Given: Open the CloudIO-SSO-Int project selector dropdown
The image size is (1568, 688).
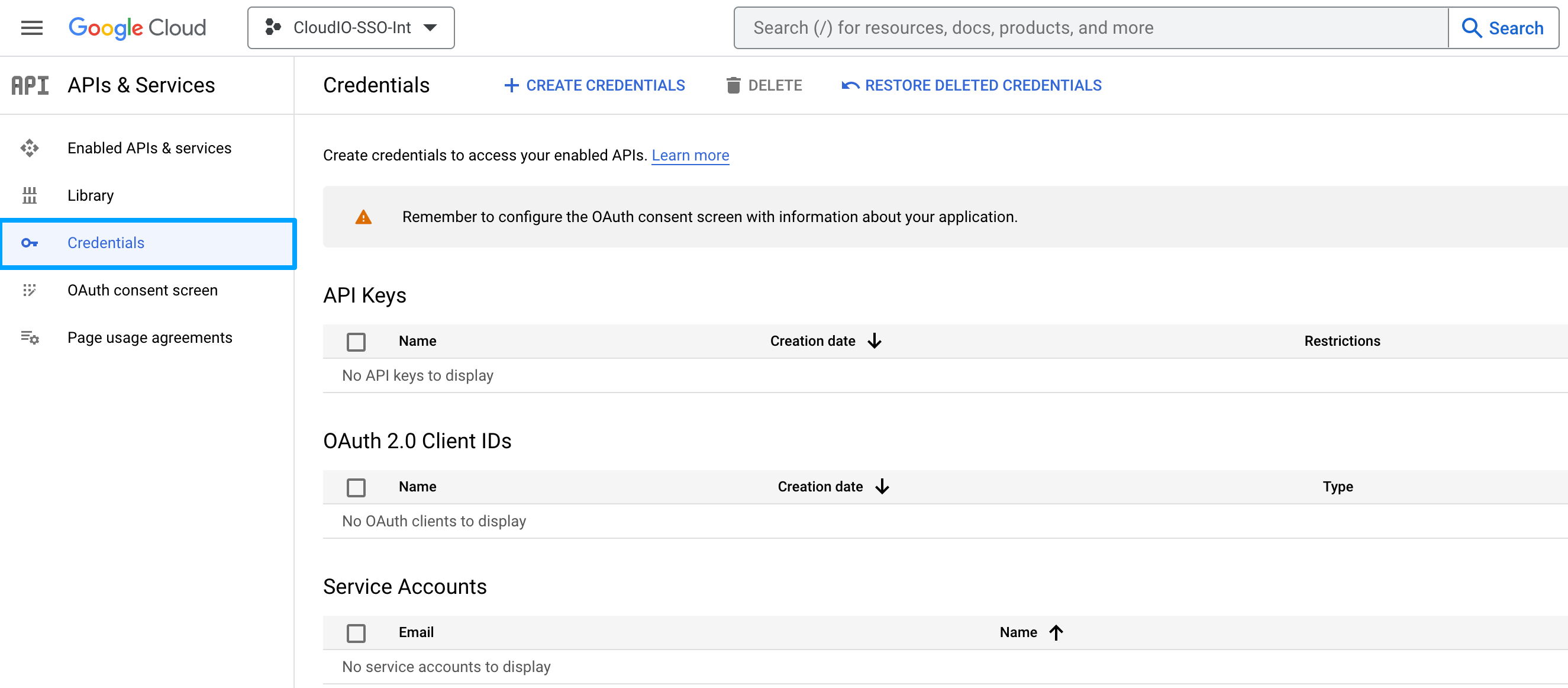Looking at the screenshot, I should tap(351, 28).
